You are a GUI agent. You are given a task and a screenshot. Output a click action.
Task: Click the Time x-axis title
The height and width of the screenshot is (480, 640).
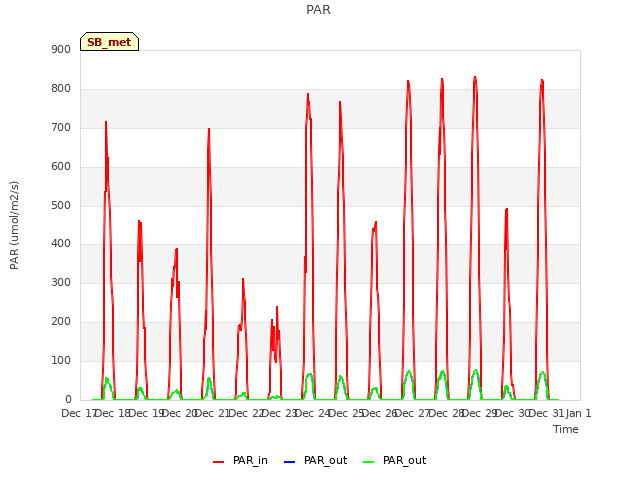(x=566, y=429)
